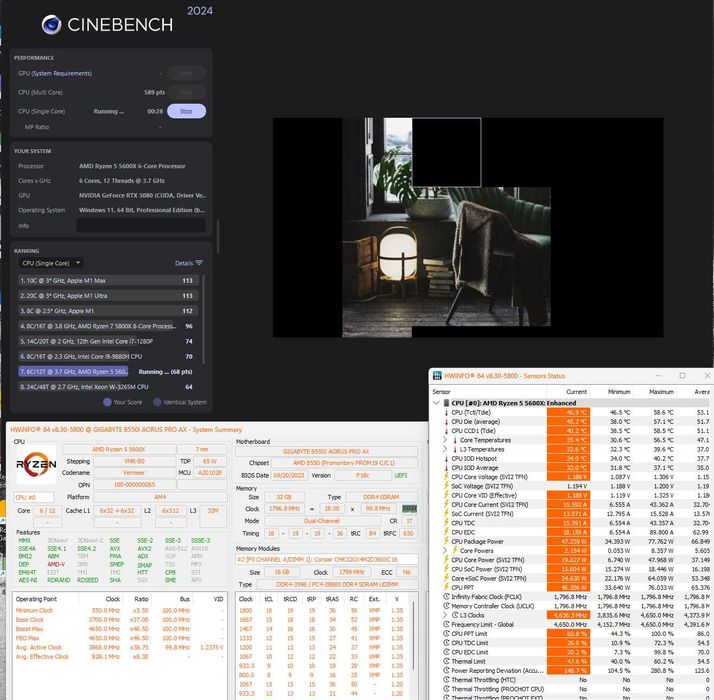This screenshot has width=714, height=700.
Task: Click the Boost Max operating point row
Action: (x=119, y=629)
